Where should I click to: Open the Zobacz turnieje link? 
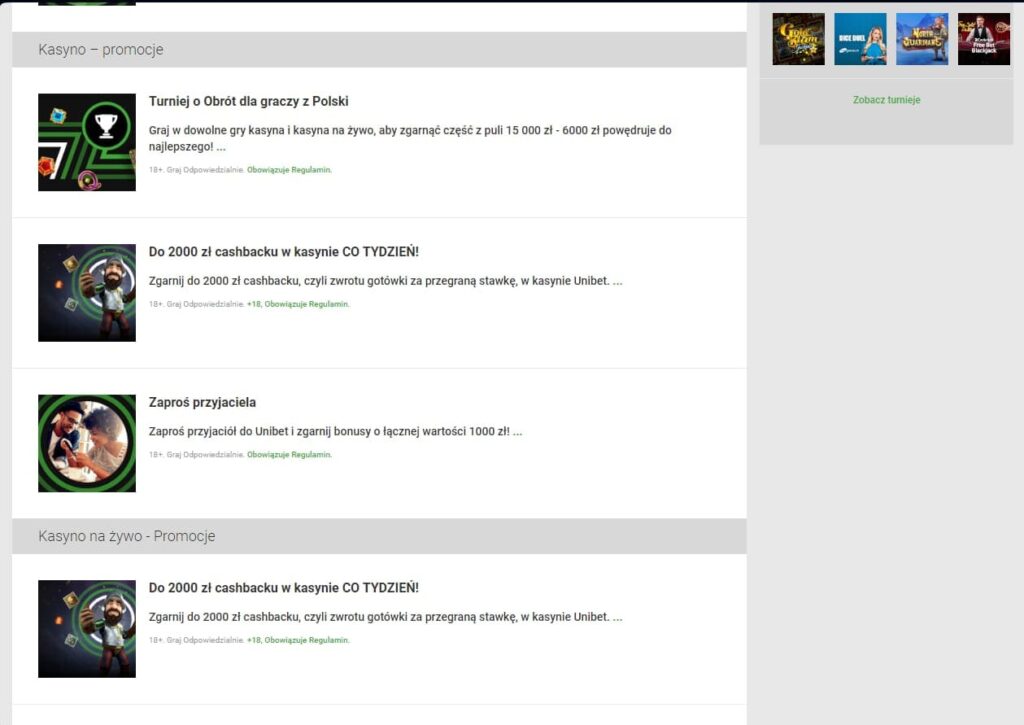click(888, 101)
